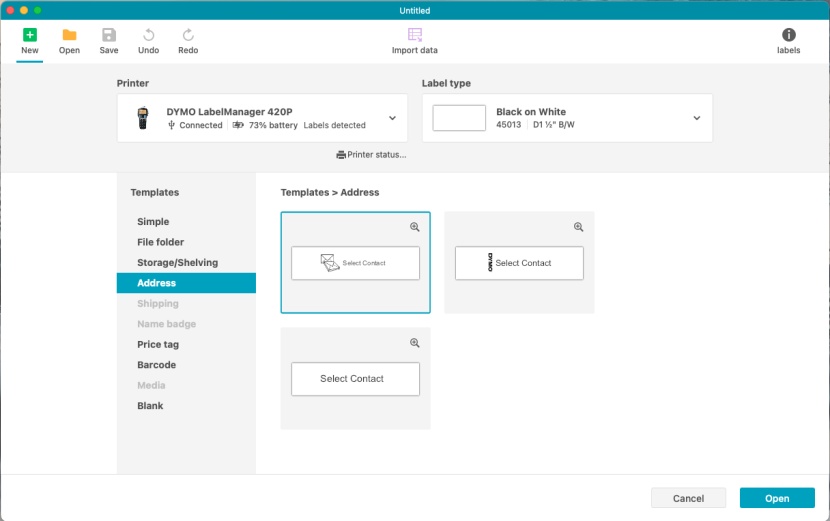
Task: Click the Save disk icon
Action: 109,35
